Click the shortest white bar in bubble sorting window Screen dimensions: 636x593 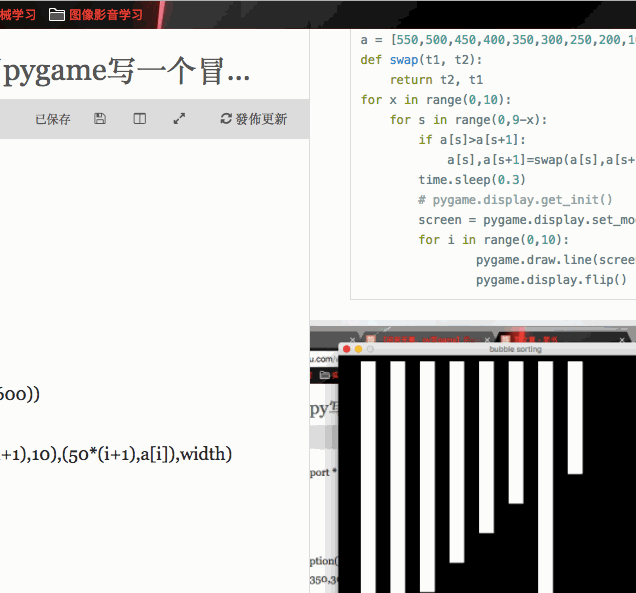pos(575,417)
